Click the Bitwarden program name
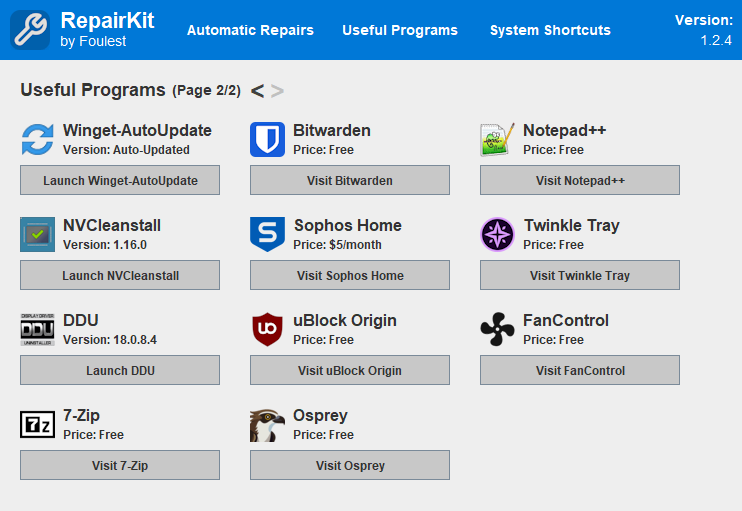The height and width of the screenshot is (511, 742). coord(332,130)
